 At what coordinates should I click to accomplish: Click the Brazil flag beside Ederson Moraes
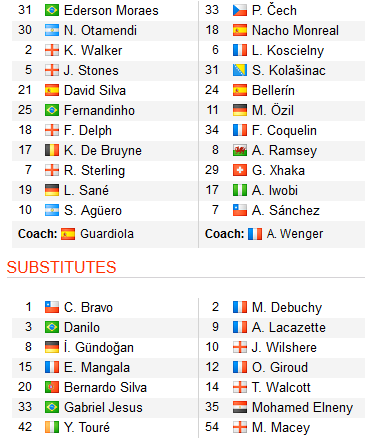tap(52, 10)
